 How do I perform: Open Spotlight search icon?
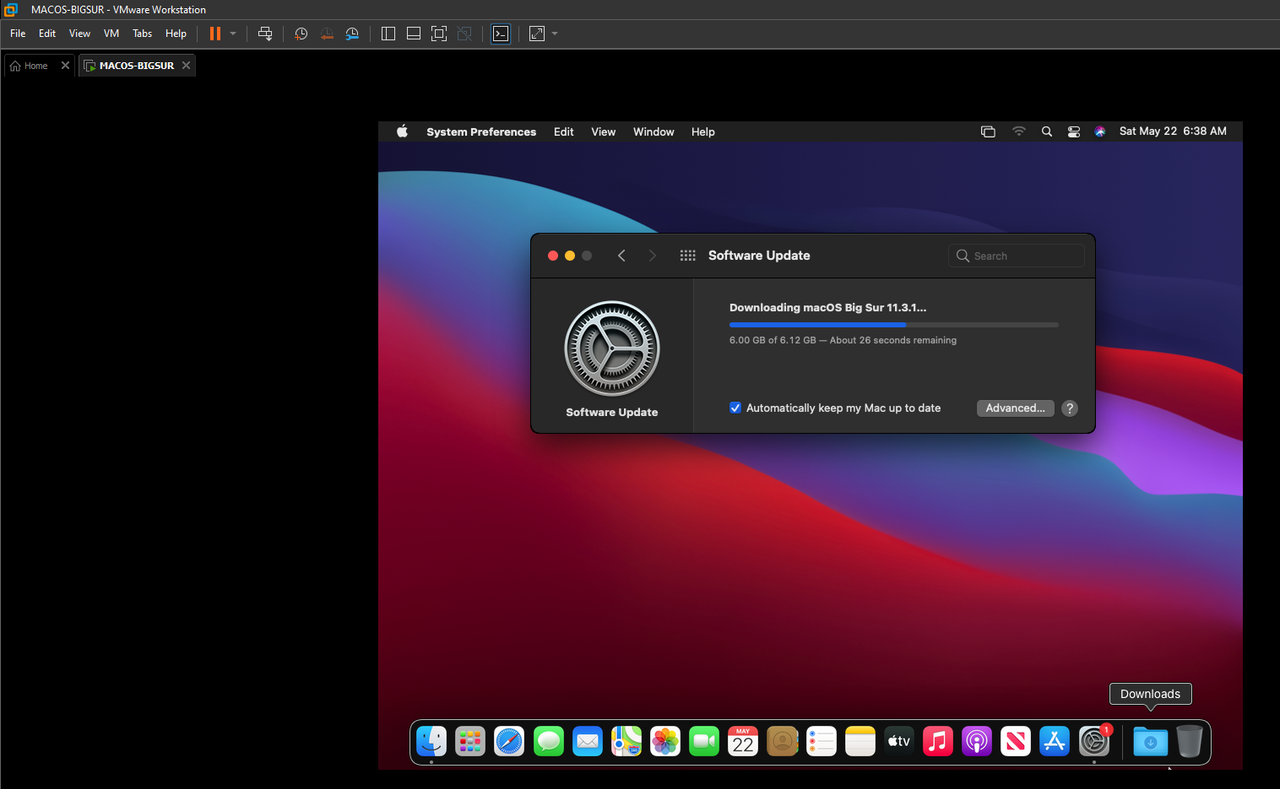(1047, 131)
